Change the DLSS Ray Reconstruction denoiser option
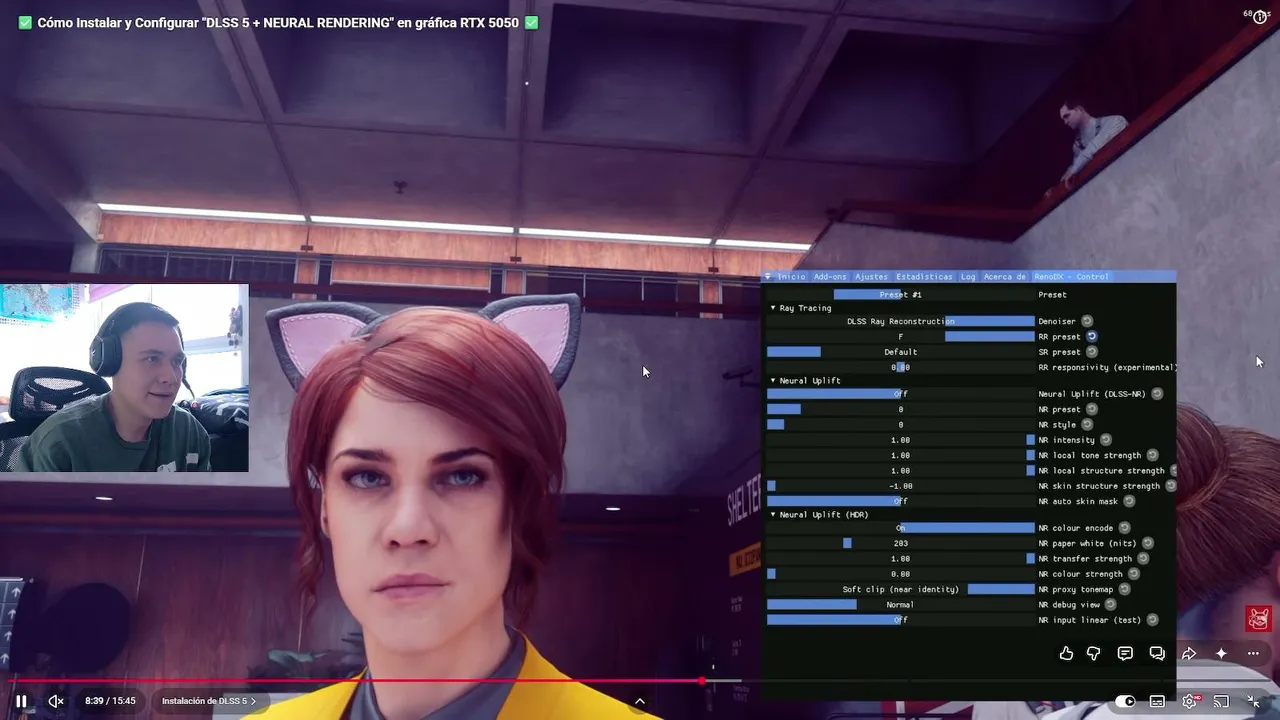This screenshot has height=720, width=1280. 901,321
